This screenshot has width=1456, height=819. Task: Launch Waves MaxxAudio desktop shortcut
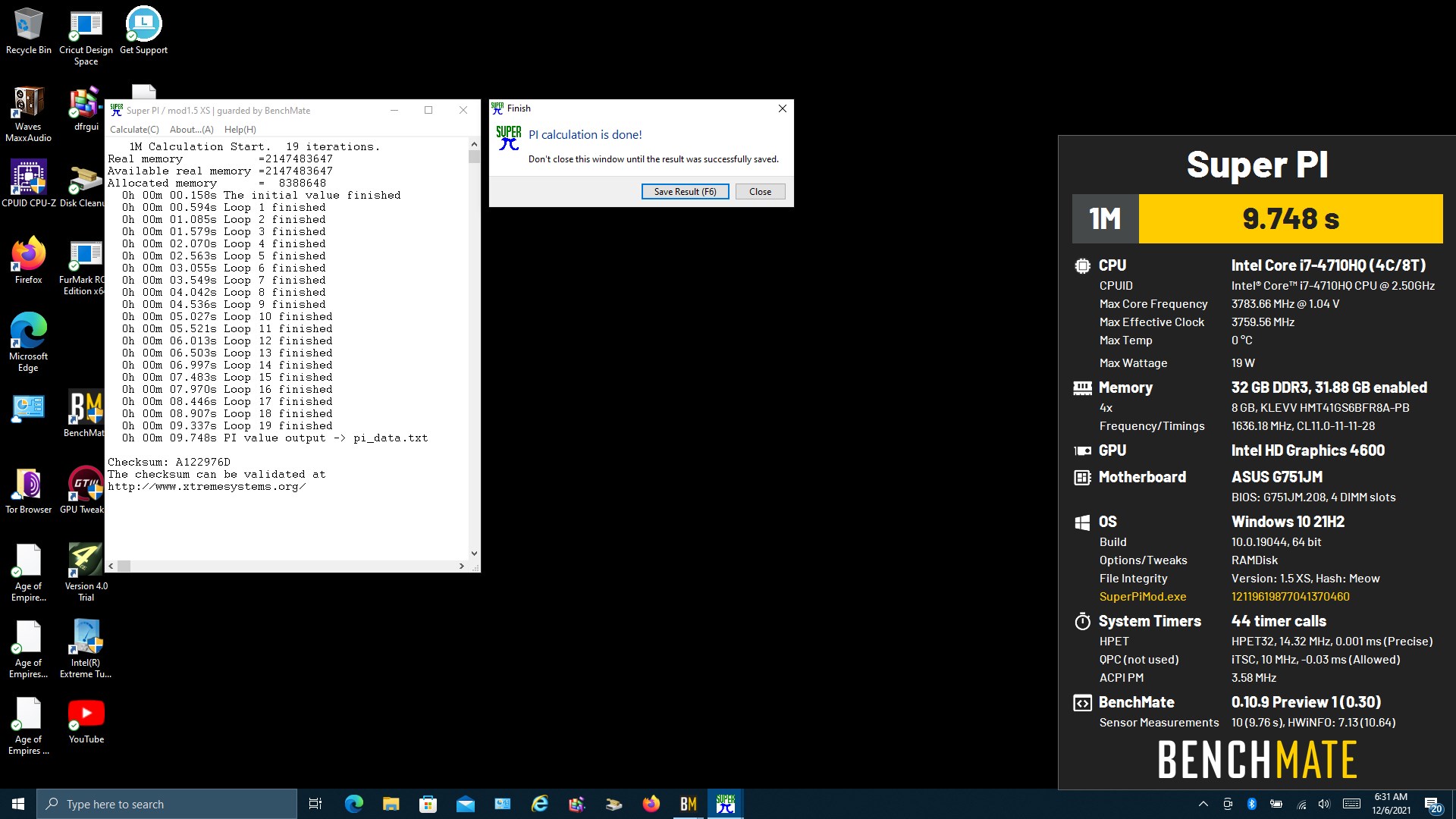pyautogui.click(x=28, y=114)
